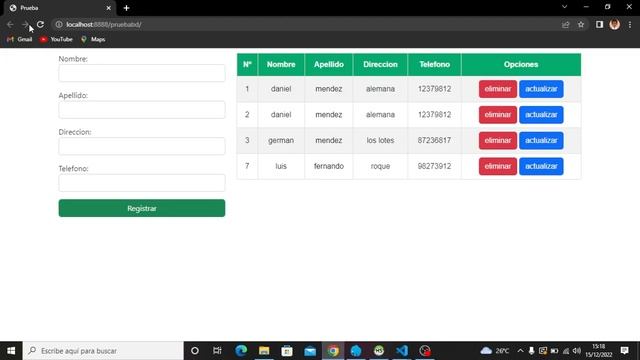Open Task View on taskbar
The height and width of the screenshot is (360, 640).
[217, 351]
